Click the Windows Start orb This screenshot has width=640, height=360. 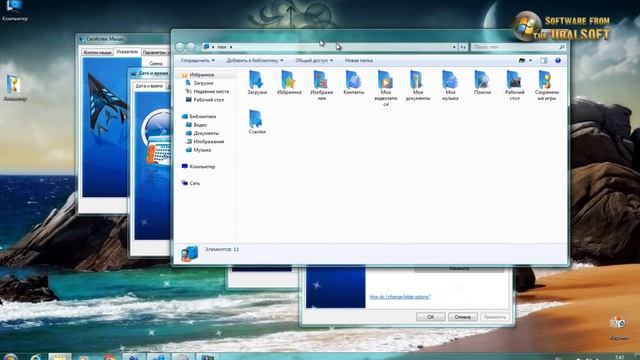(x=11, y=357)
